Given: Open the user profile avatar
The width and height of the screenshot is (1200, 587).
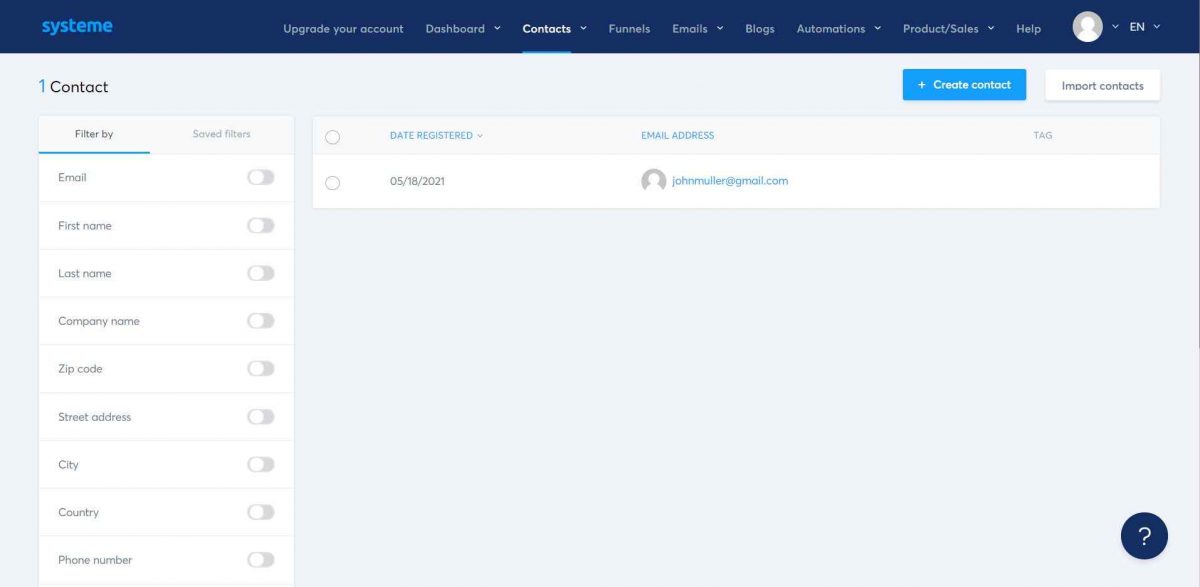Looking at the screenshot, I should [x=1087, y=27].
